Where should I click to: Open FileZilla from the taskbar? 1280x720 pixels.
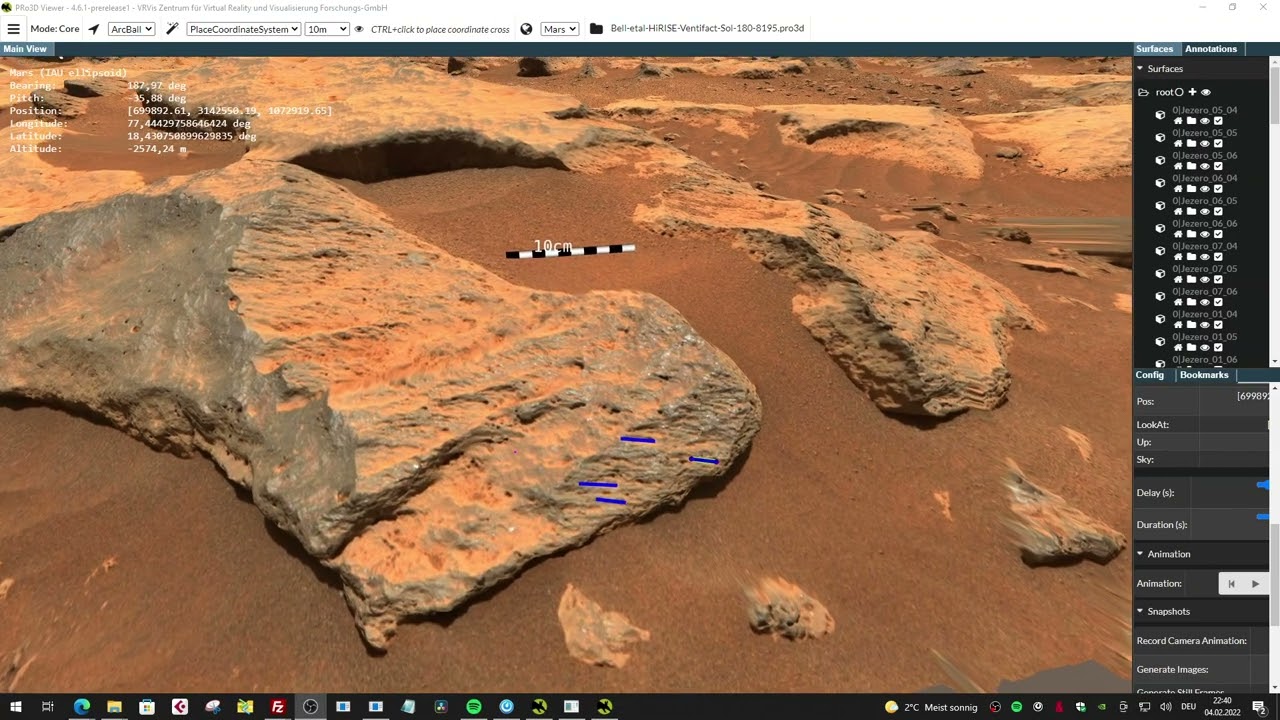278,707
